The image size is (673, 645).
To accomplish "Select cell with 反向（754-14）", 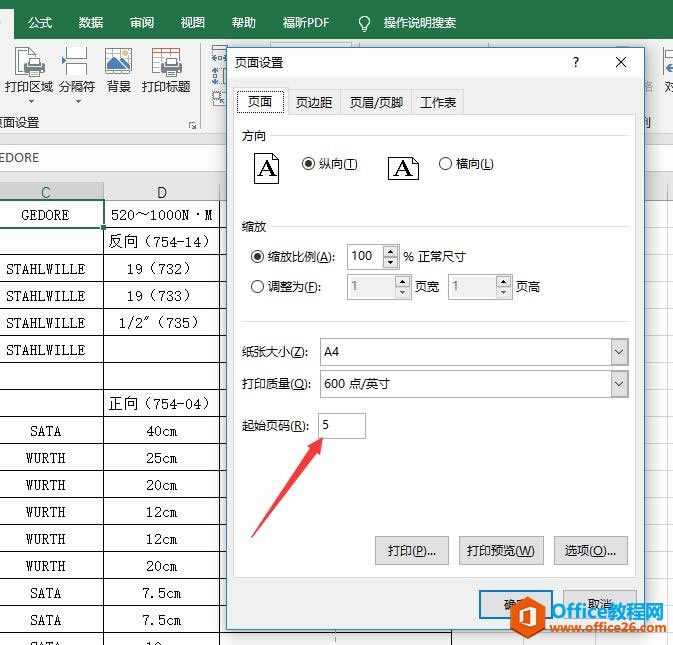I will pyautogui.click(x=161, y=242).
